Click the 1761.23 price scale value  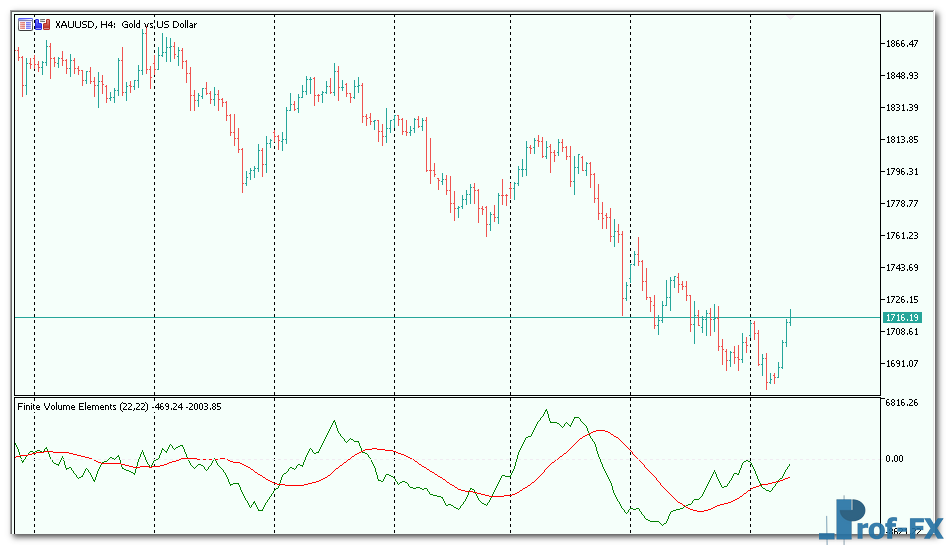point(901,236)
